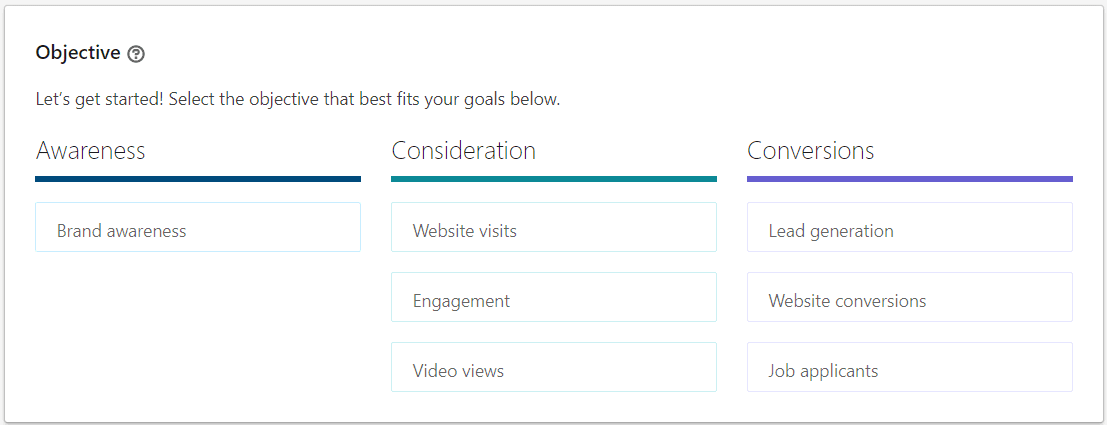
Task: Select the Website conversions objective
Action: click(x=909, y=297)
